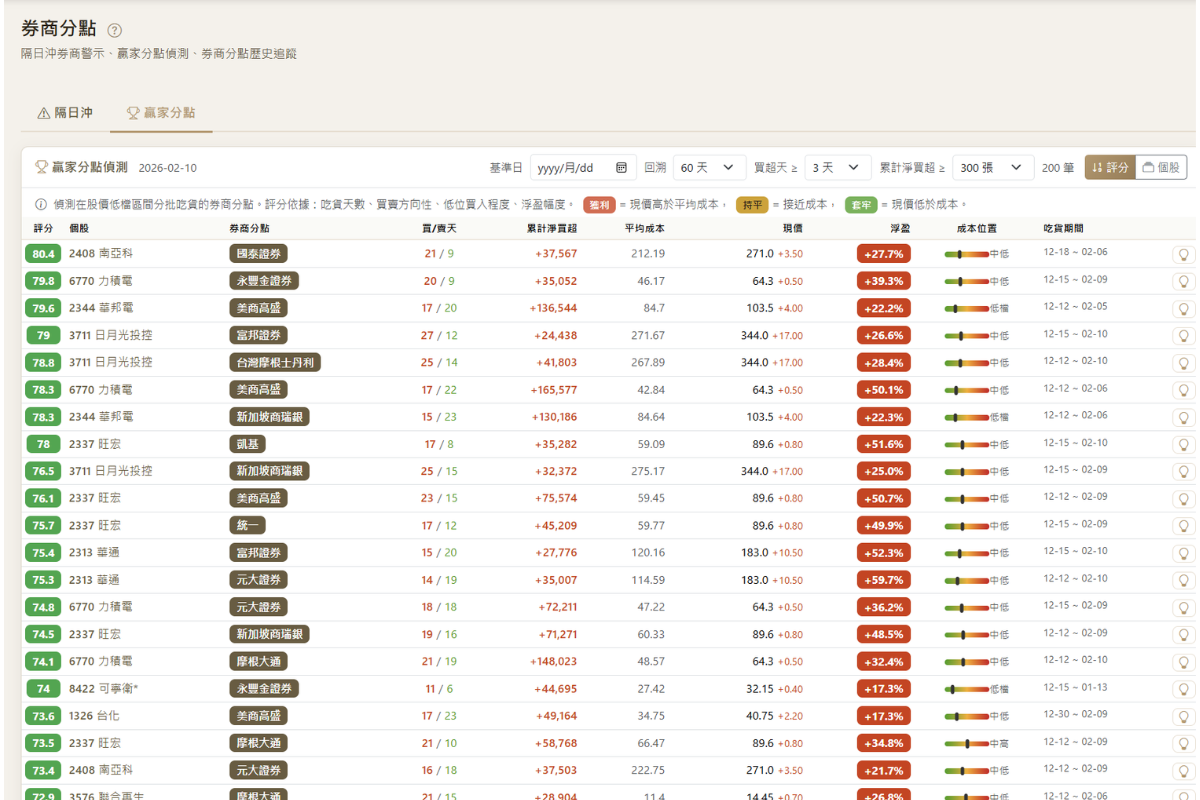Click the 國泰證券 broker tag

click(258, 254)
